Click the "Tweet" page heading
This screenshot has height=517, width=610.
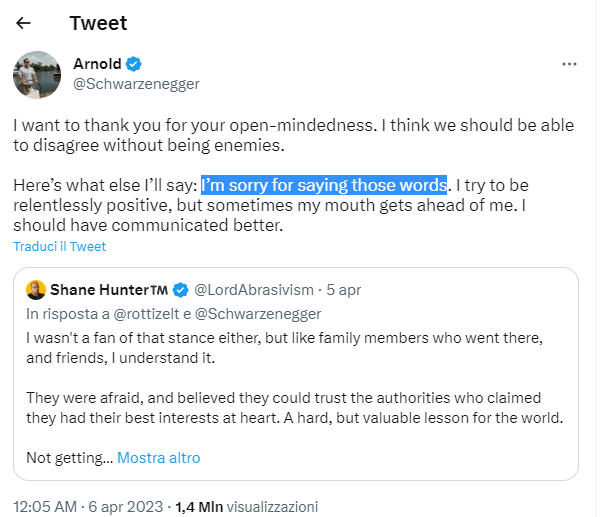(98, 23)
